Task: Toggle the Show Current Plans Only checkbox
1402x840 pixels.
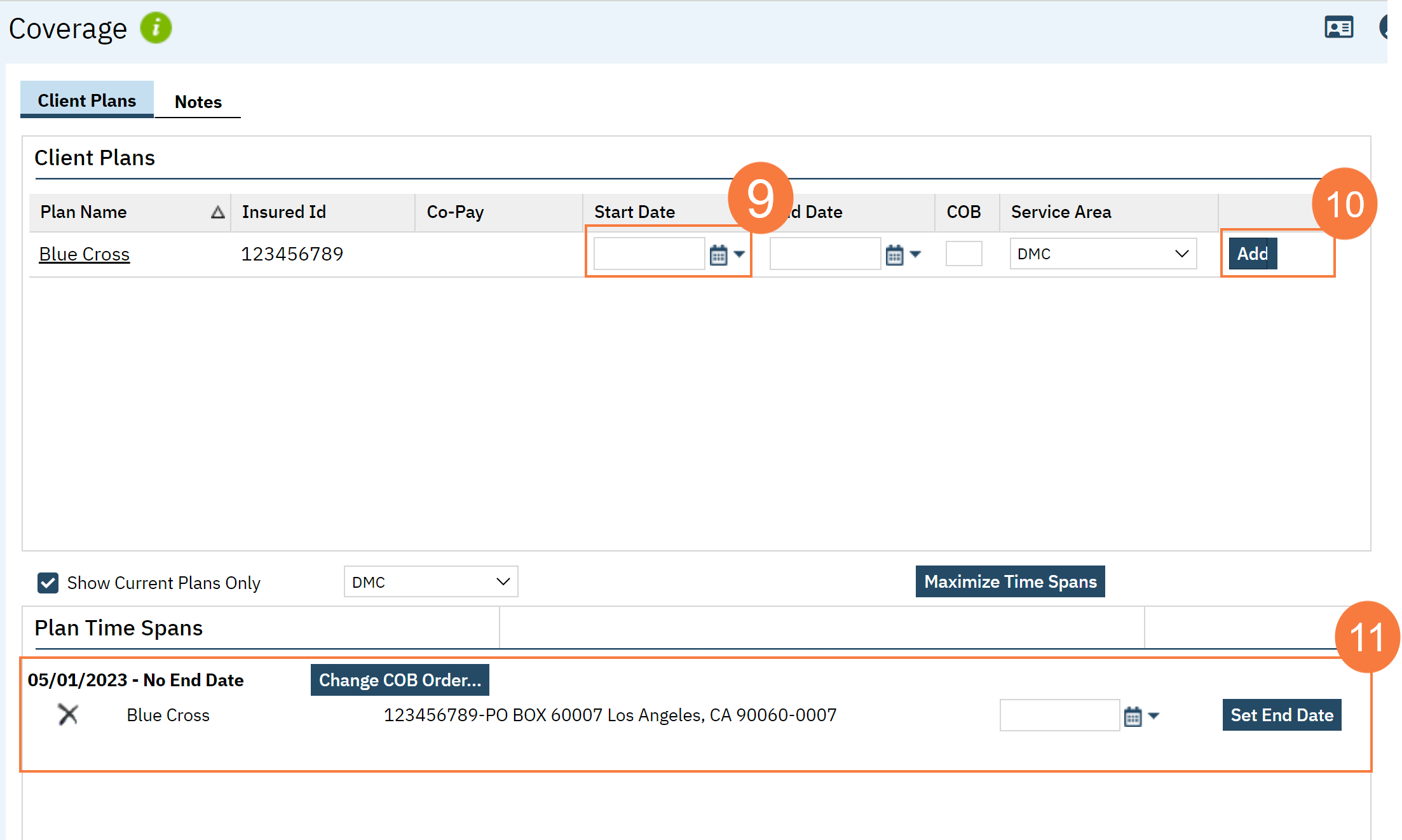Action: (x=48, y=583)
